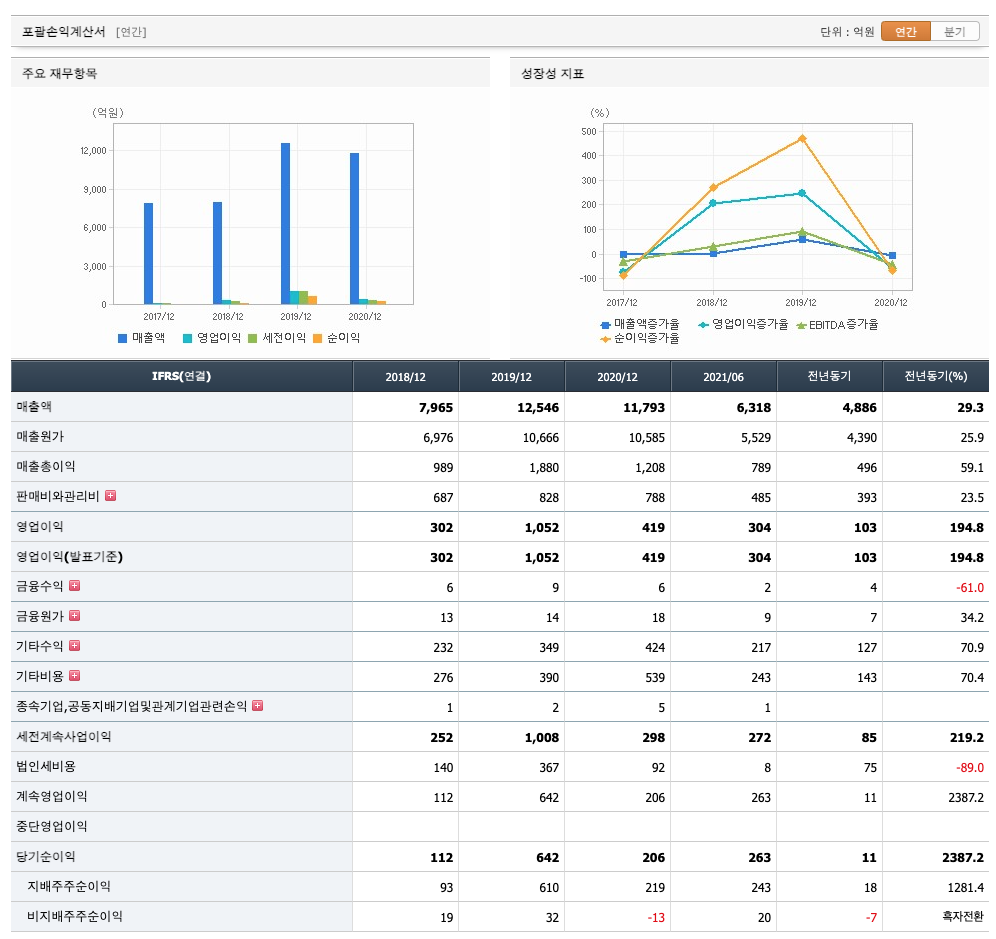996x939 pixels.
Task: Select the 지배주주순이익 row label
Action: point(69,886)
